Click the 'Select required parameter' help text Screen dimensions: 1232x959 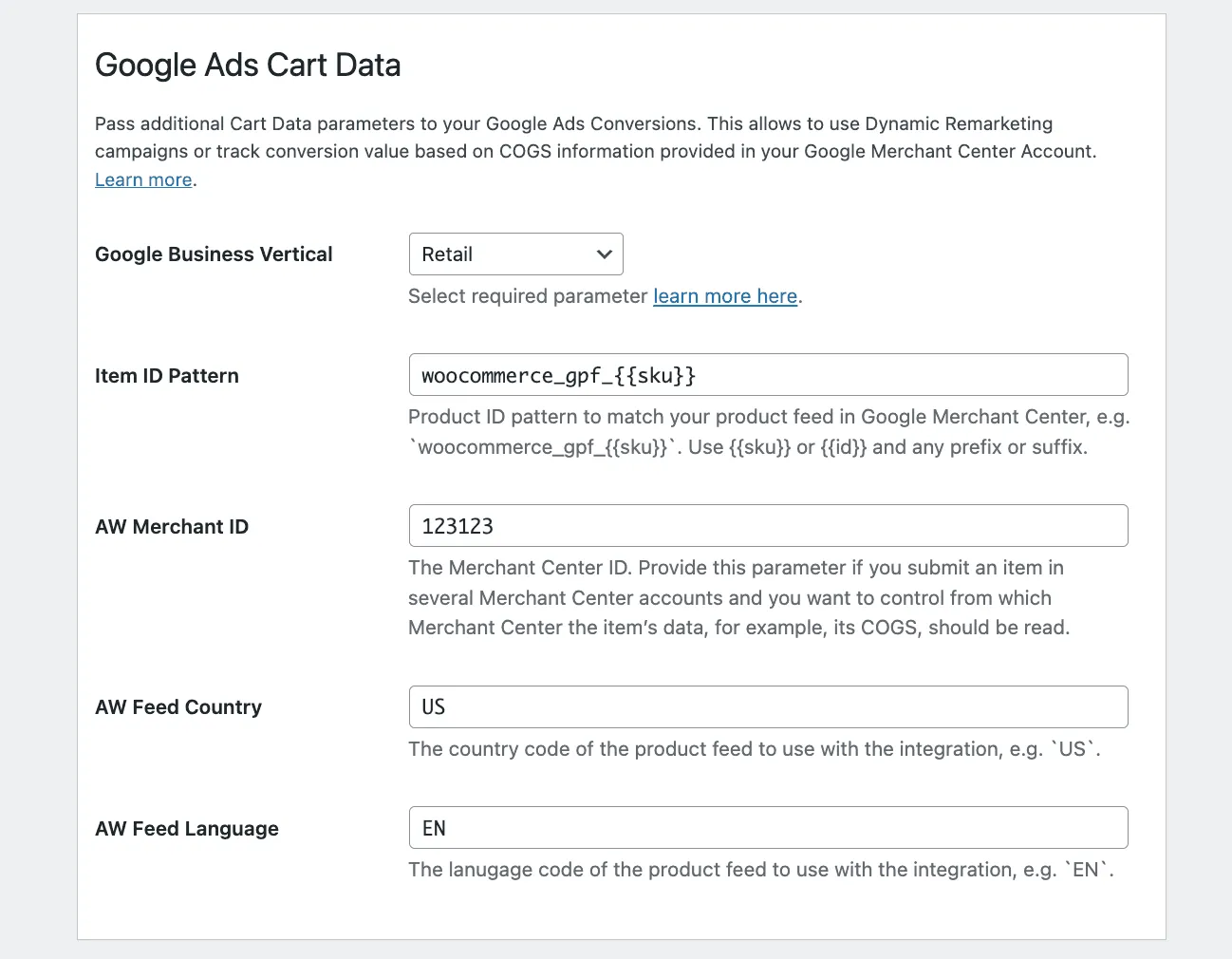(606, 296)
